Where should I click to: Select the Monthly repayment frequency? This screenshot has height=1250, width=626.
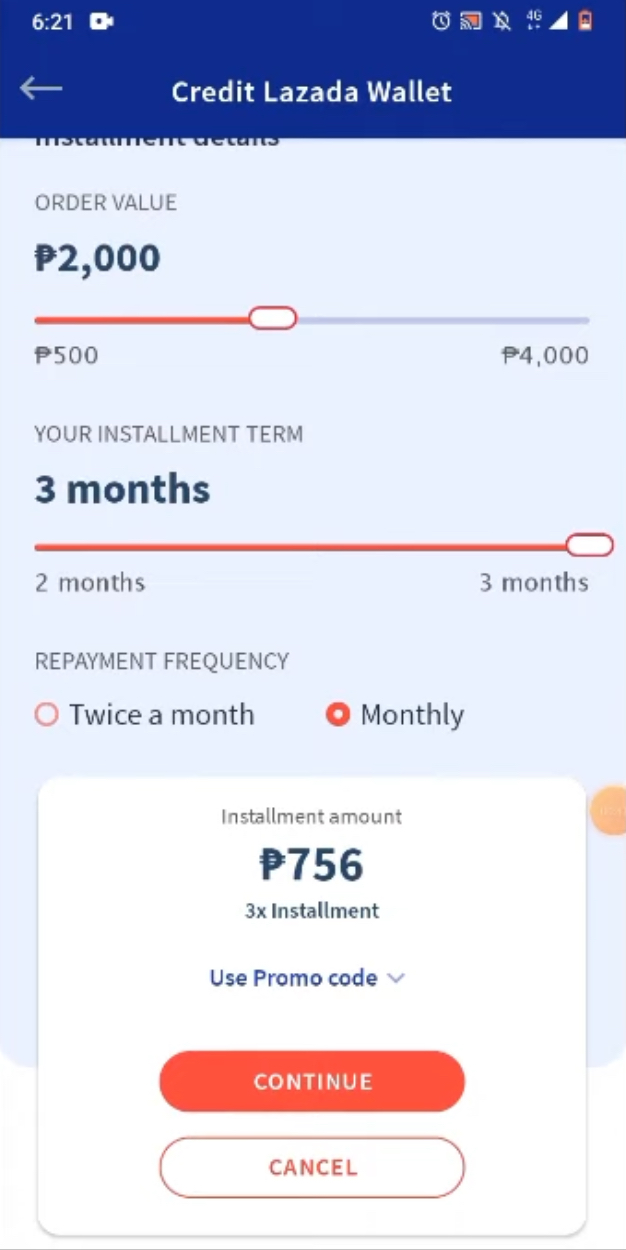pos(338,715)
